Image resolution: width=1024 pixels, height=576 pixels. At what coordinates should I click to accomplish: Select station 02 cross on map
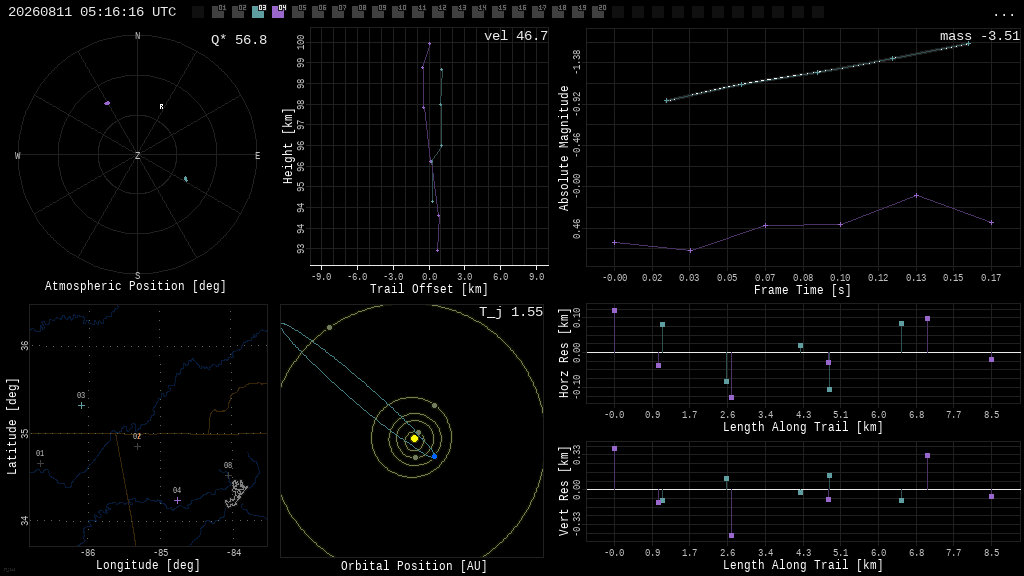point(137,447)
